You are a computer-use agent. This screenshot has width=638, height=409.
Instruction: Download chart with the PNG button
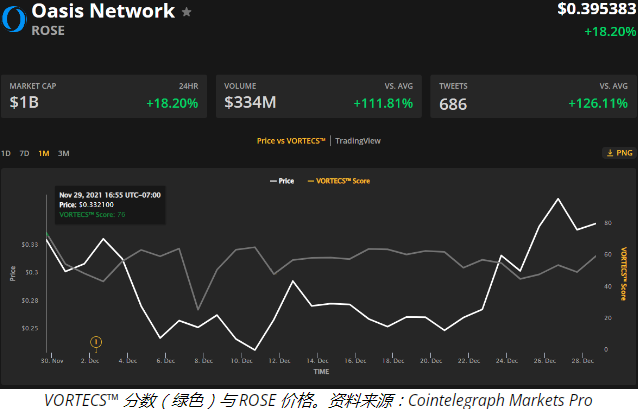[x=619, y=153]
